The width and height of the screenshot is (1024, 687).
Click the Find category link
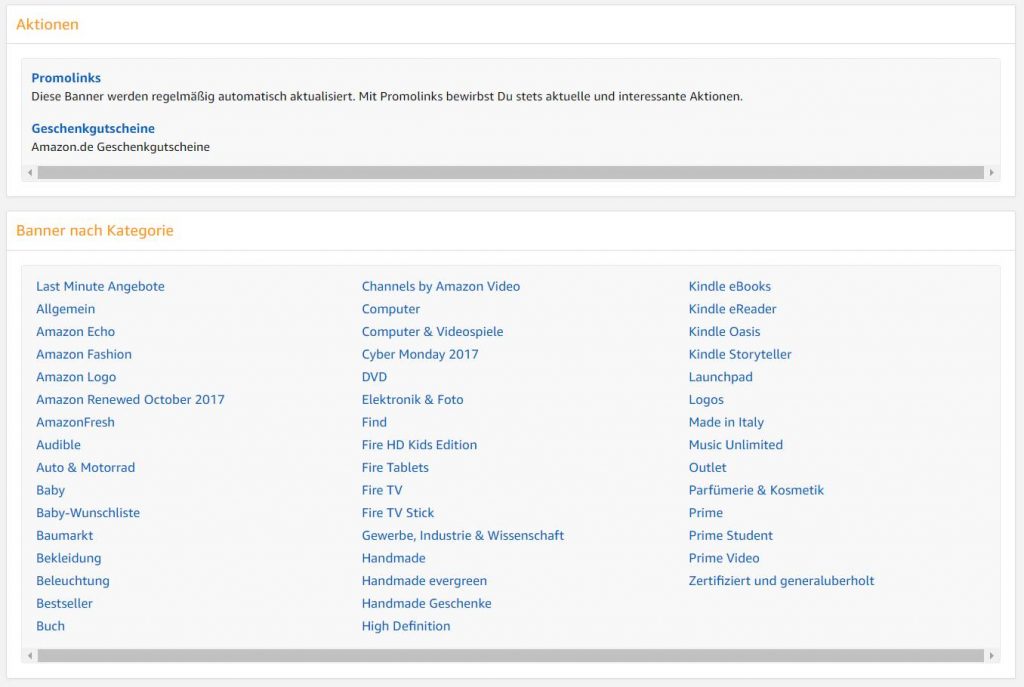[374, 422]
